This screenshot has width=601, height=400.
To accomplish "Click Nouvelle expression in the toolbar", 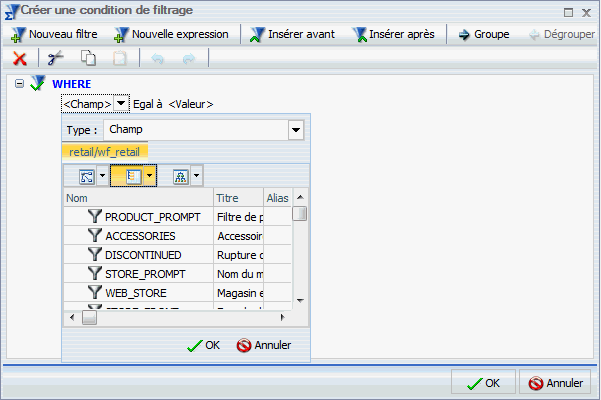I will click(x=171, y=34).
